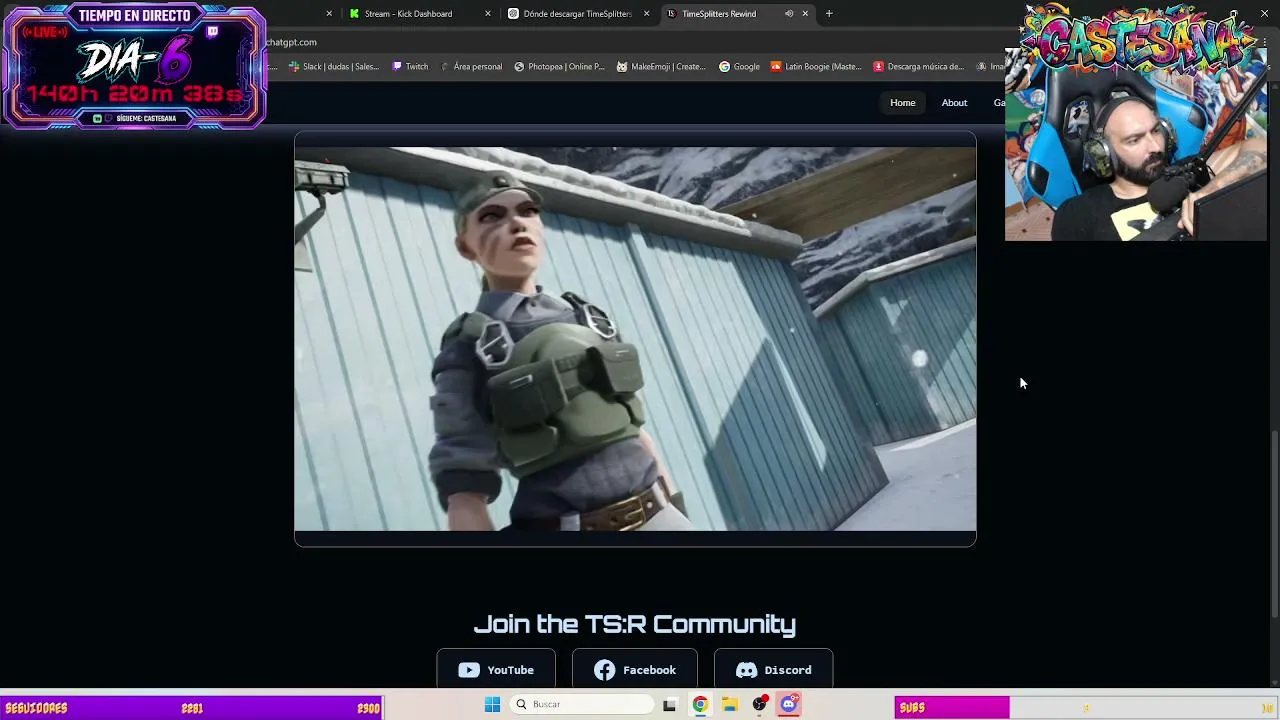Viewport: 1280px width, 720px height.
Task: Open the TS:R YouTube channel button
Action: pos(496,670)
